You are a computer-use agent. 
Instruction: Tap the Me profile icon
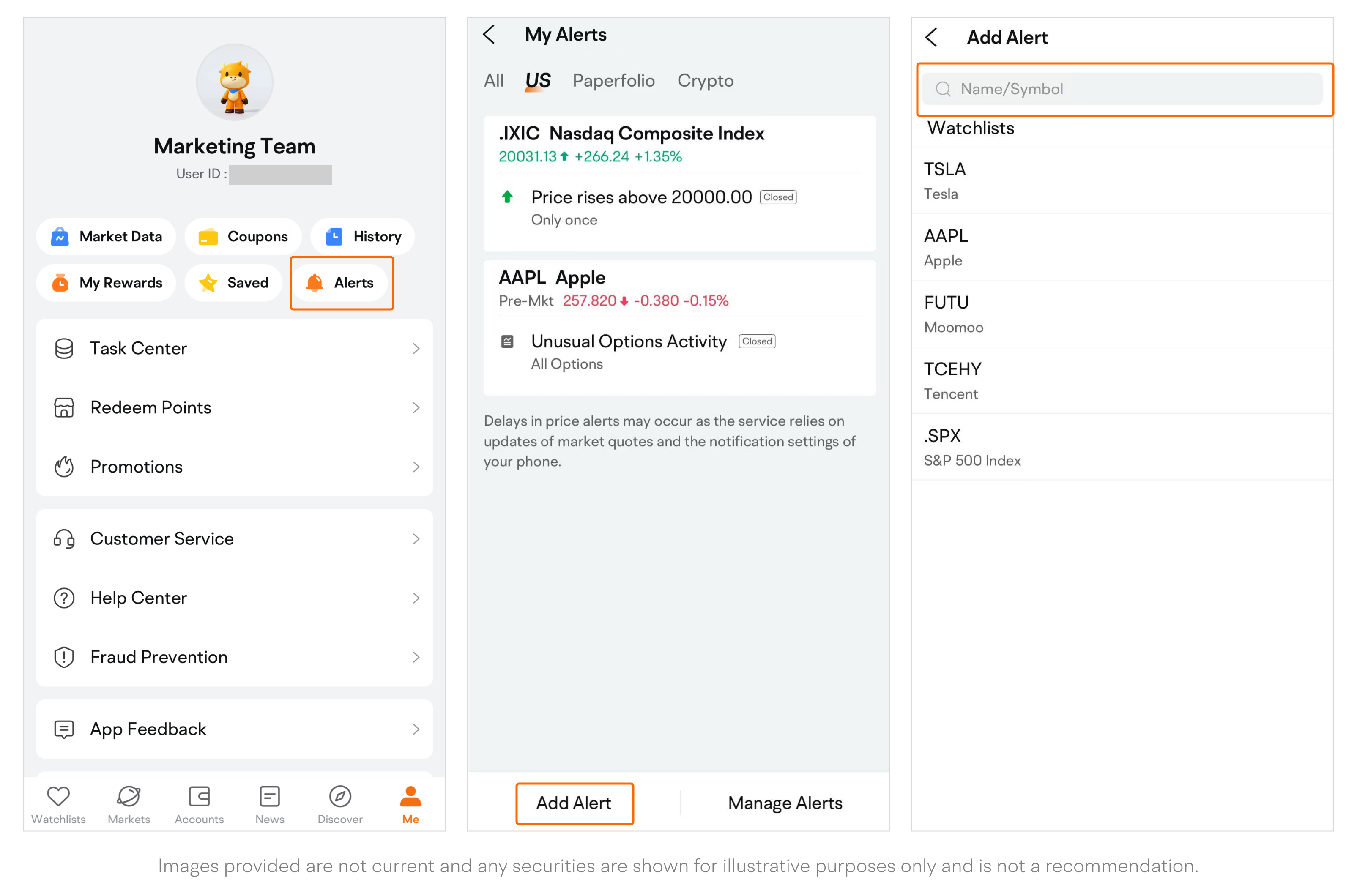410,797
